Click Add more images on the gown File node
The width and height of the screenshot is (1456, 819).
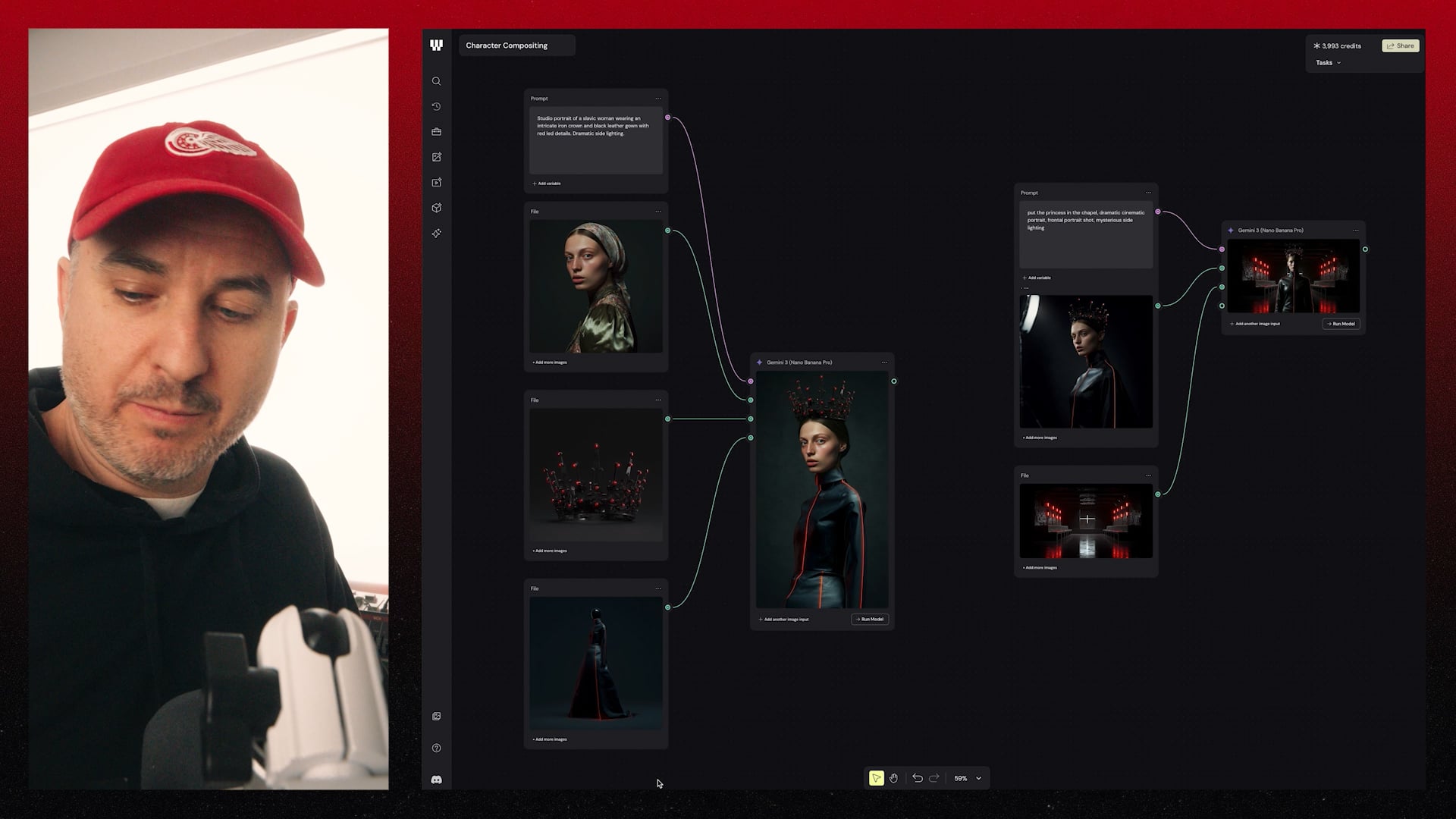549,739
